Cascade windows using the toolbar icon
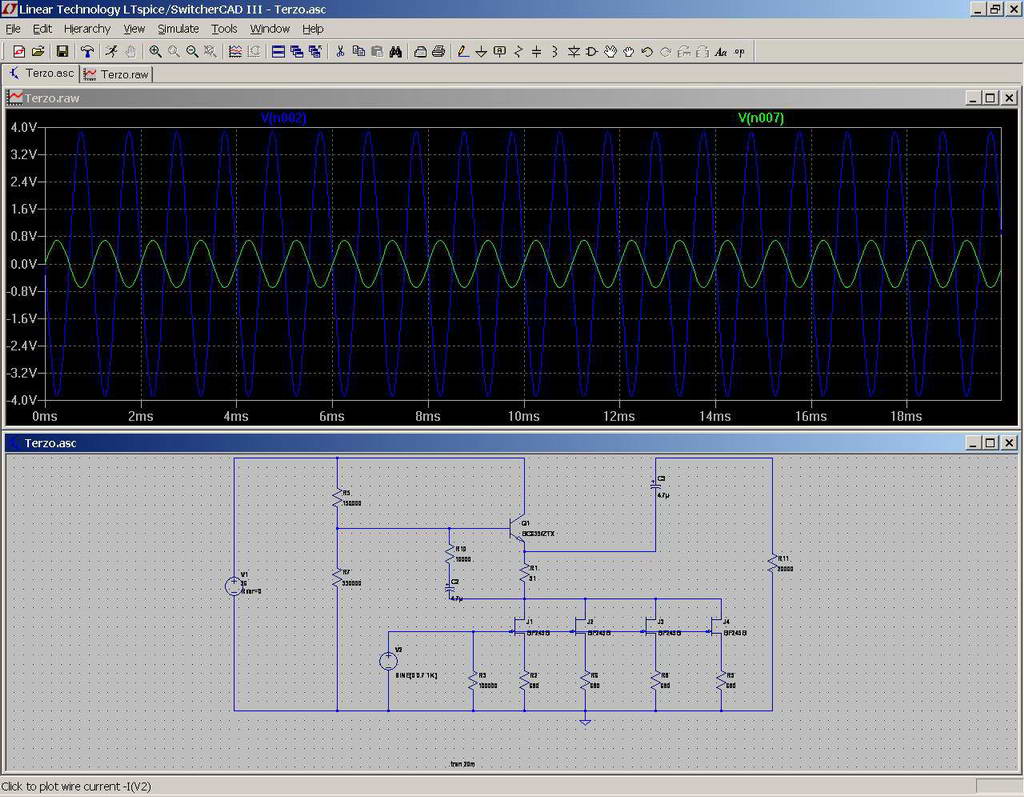 coord(296,52)
